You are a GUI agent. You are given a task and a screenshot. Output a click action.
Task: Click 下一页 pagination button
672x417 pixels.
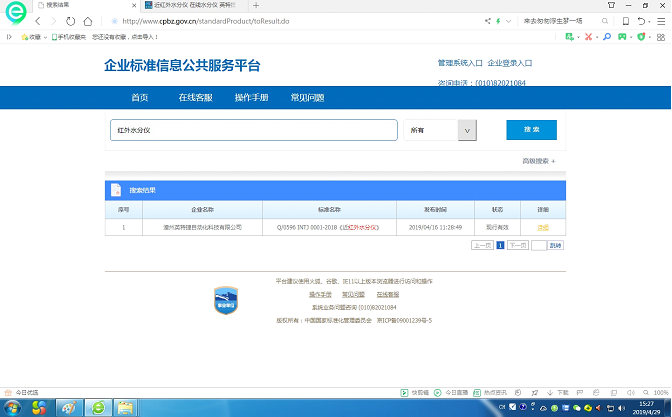pyautogui.click(x=517, y=245)
